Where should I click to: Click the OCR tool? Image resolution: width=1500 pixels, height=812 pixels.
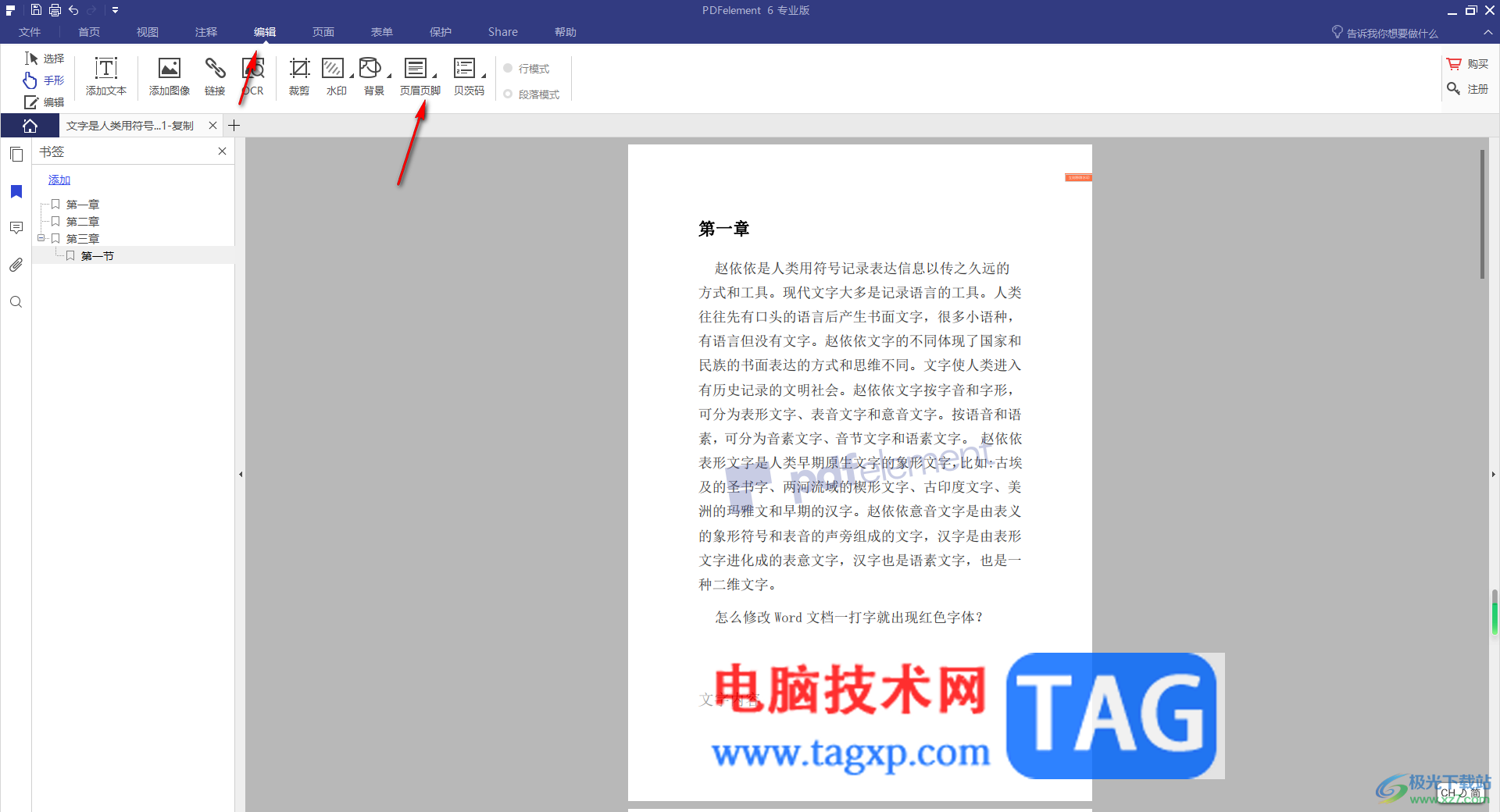253,77
